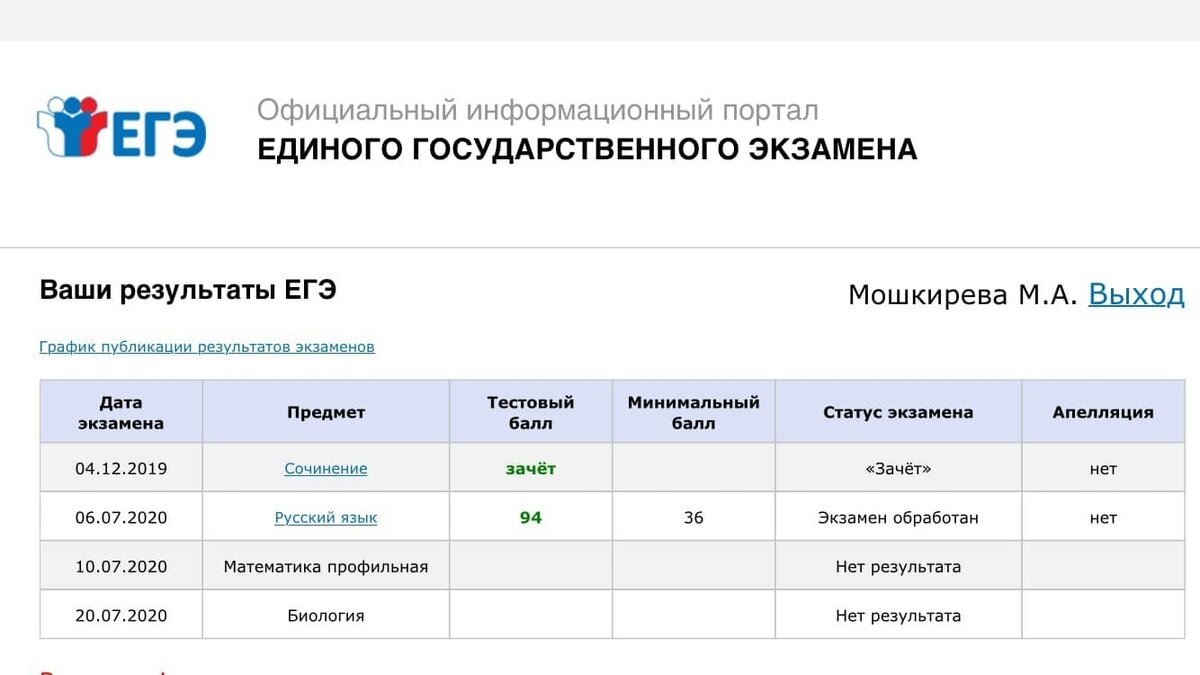The height and width of the screenshot is (675, 1200).
Task: Click the Статус экзамена column header
Action: coord(899,411)
